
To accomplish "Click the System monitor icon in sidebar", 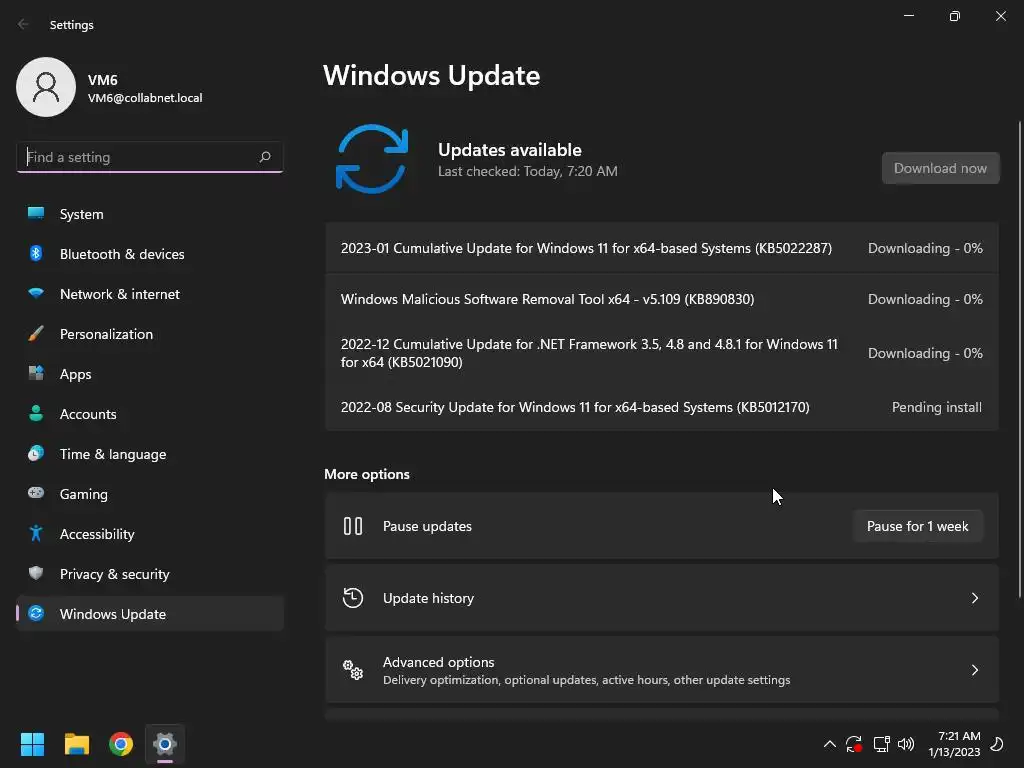I will (36, 213).
